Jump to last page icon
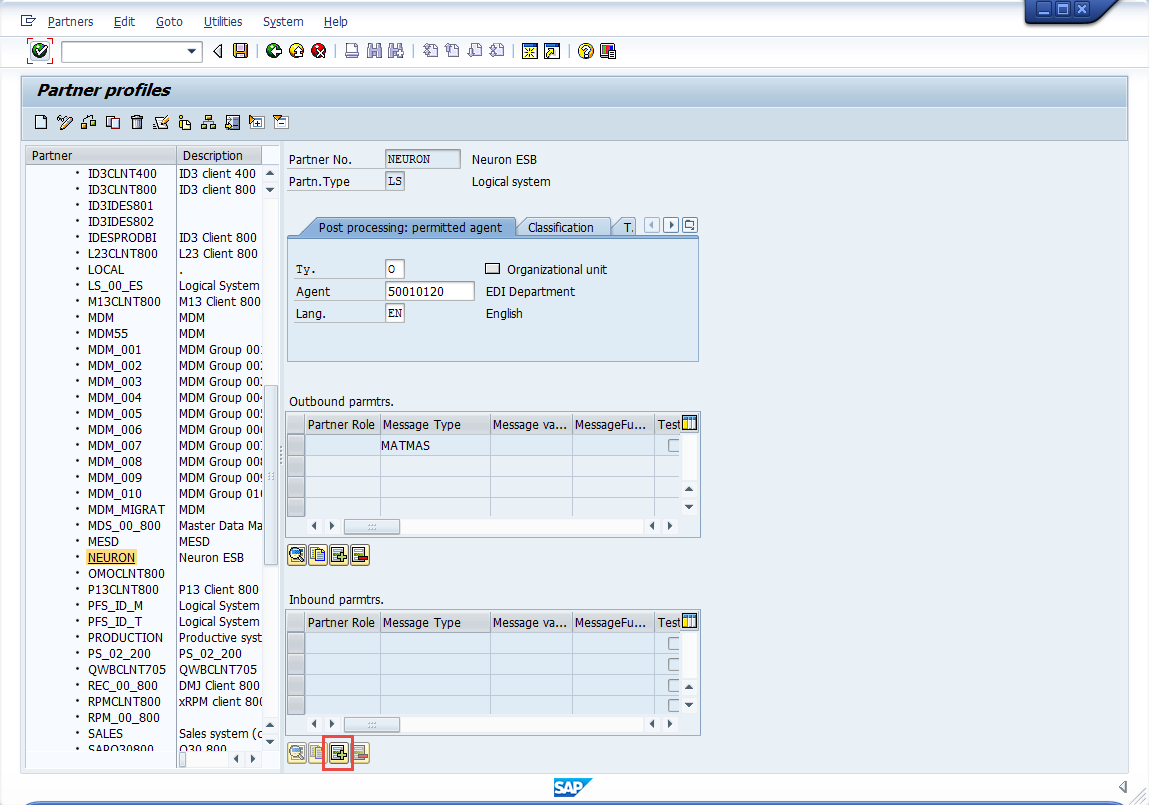Image resolution: width=1149 pixels, height=805 pixels. pyautogui.click(x=497, y=51)
